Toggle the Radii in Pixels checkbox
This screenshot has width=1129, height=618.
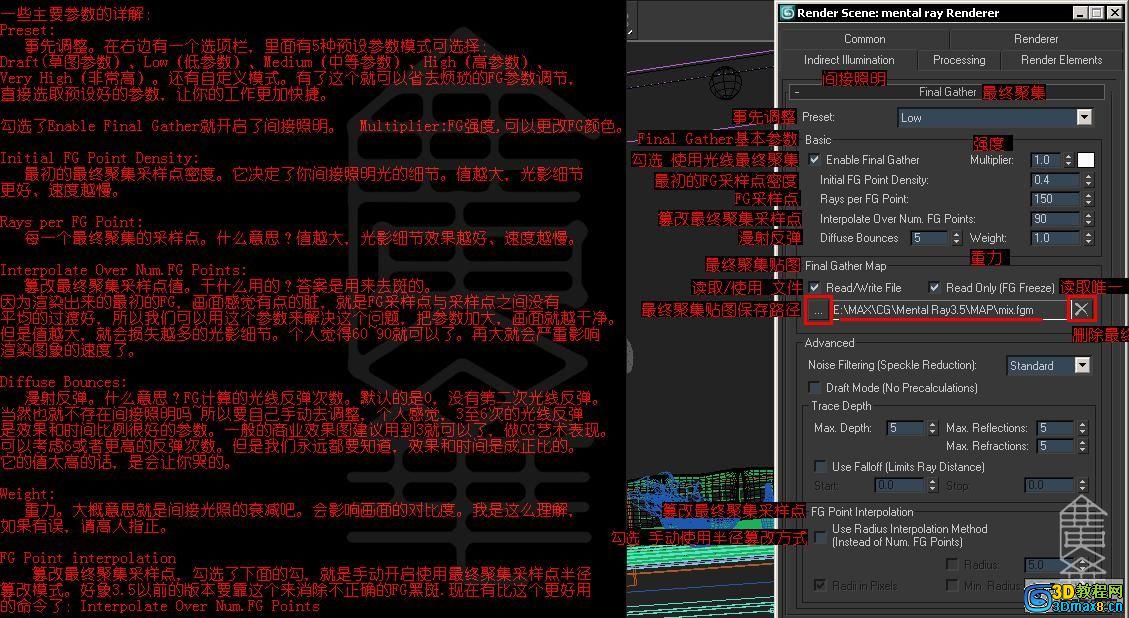click(820, 585)
